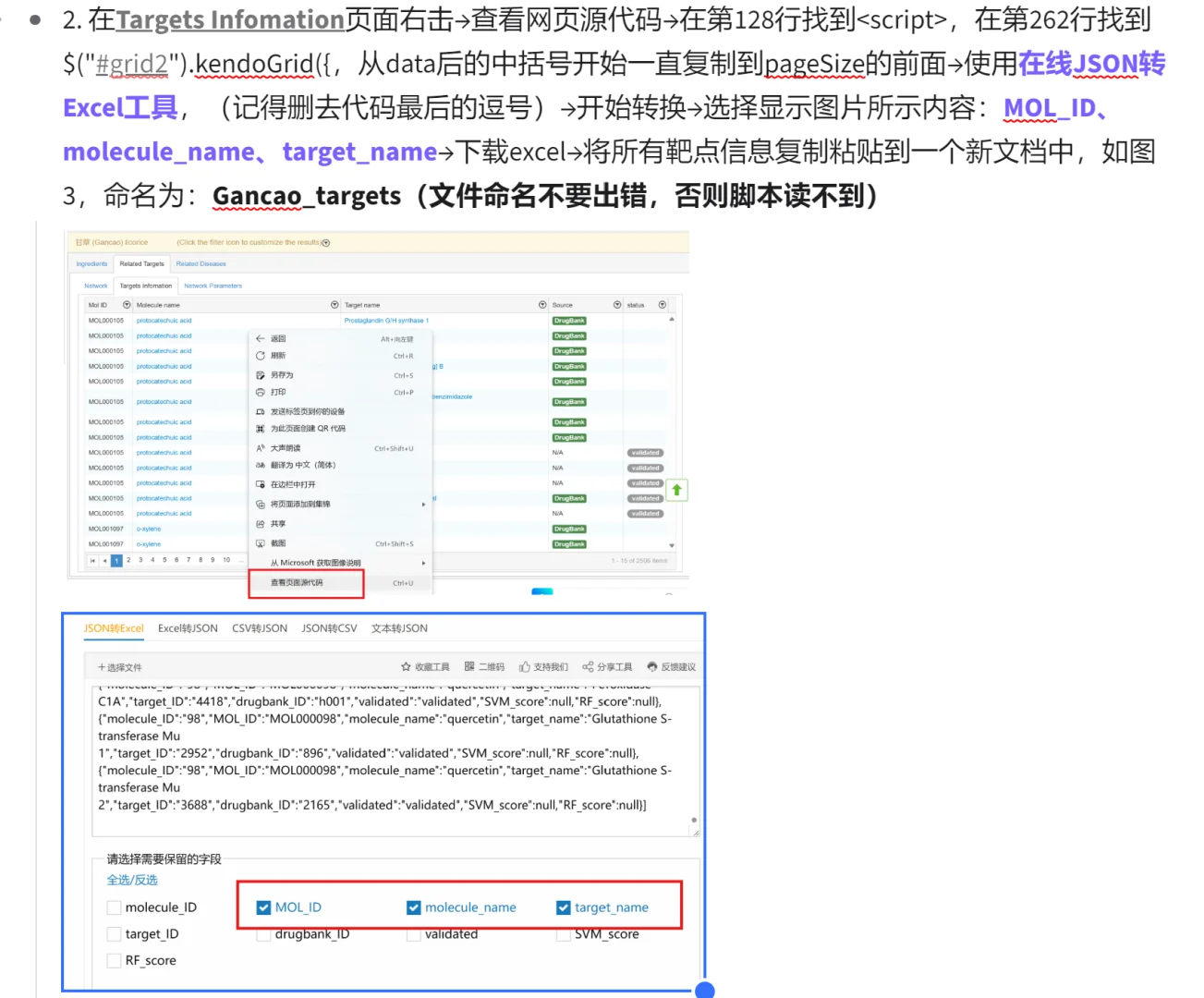Open 收藏工具 star icon on converter toolbar

pos(407,666)
